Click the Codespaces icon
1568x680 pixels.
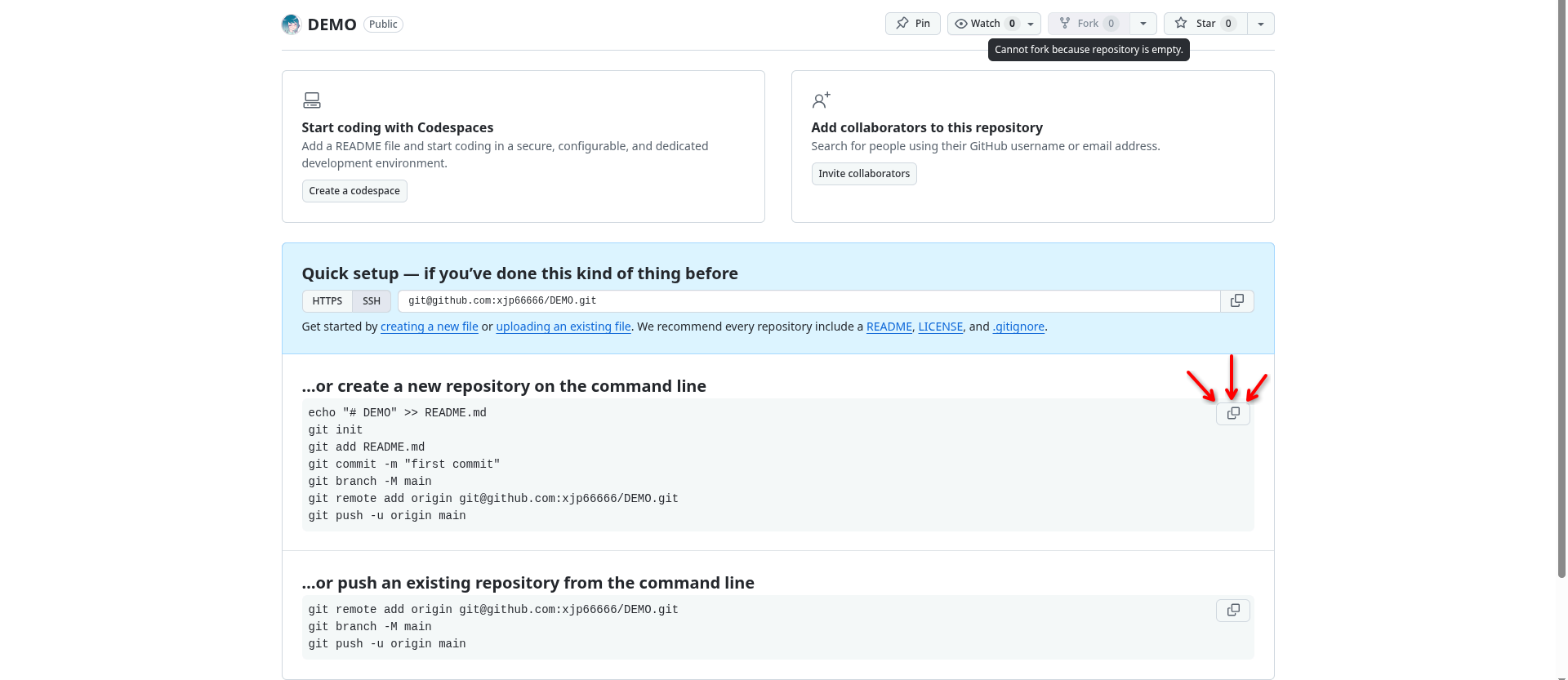pyautogui.click(x=312, y=100)
